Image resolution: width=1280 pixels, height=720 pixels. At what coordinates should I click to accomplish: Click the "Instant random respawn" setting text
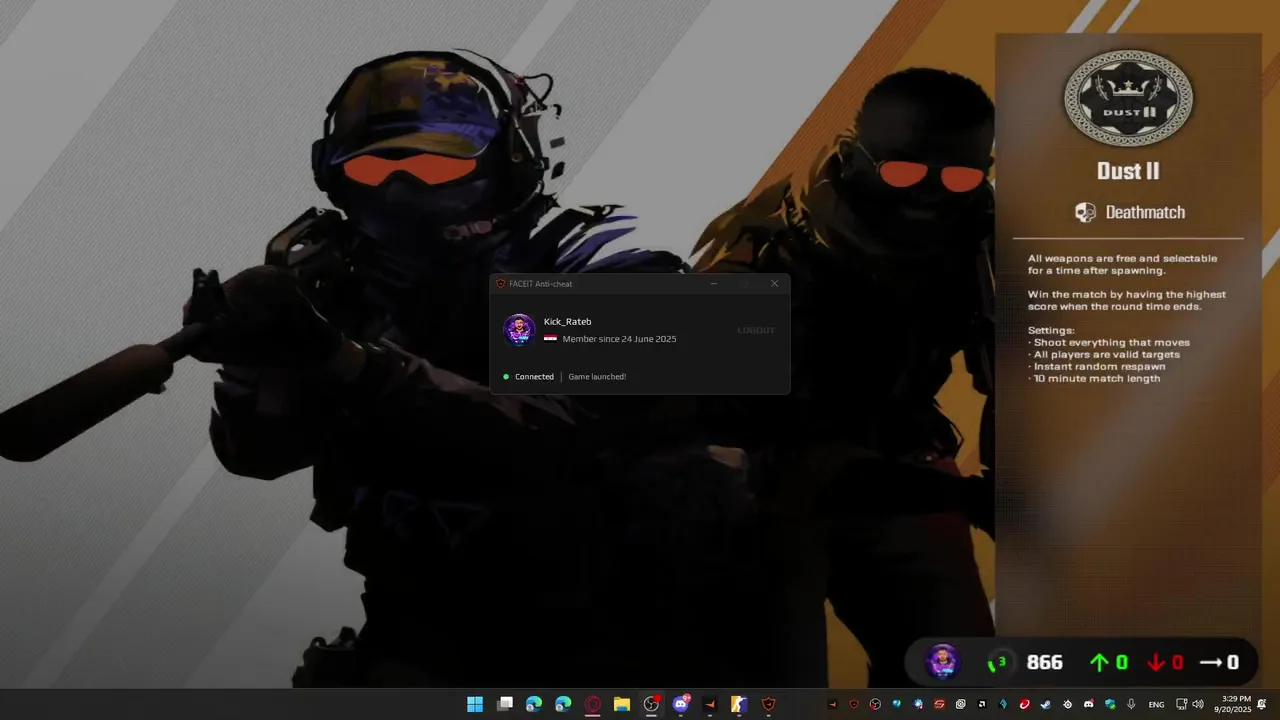[x=1099, y=367]
